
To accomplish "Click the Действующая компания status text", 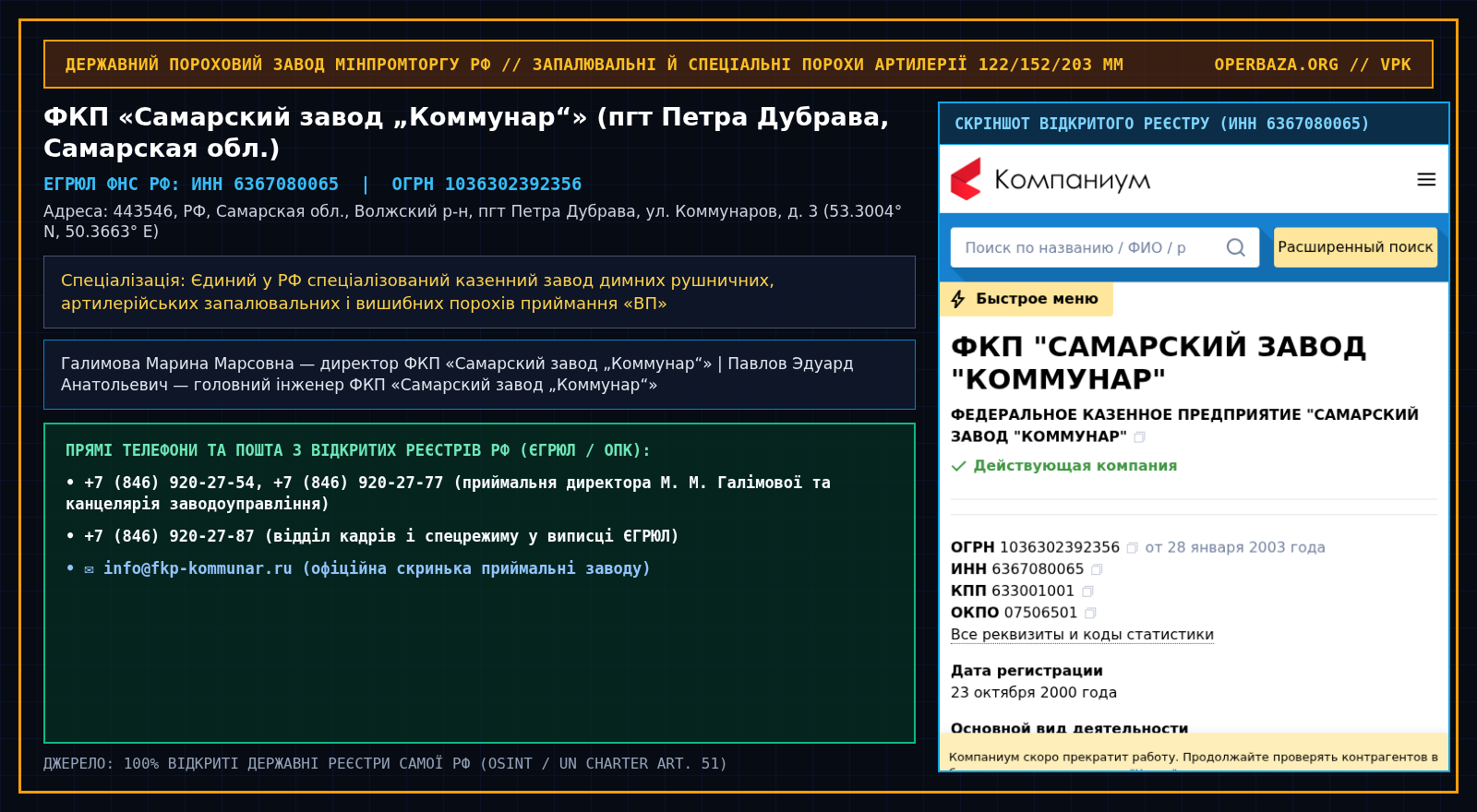I will 1075,466.
